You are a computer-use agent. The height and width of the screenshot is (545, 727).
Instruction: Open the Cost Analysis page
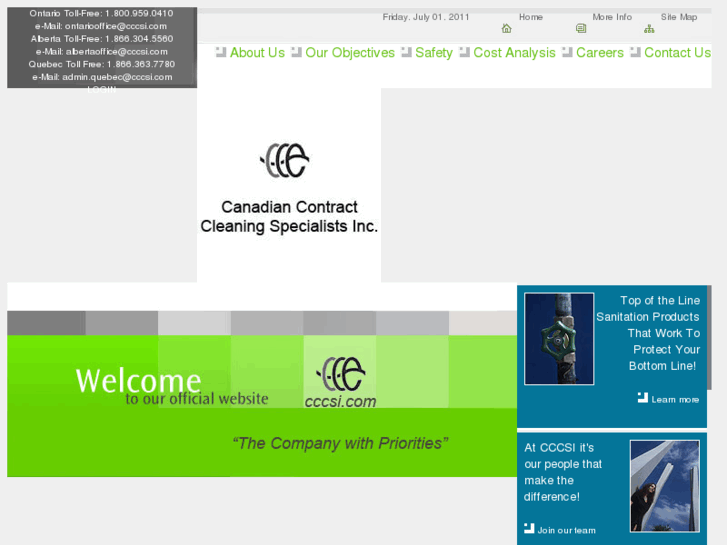514,52
